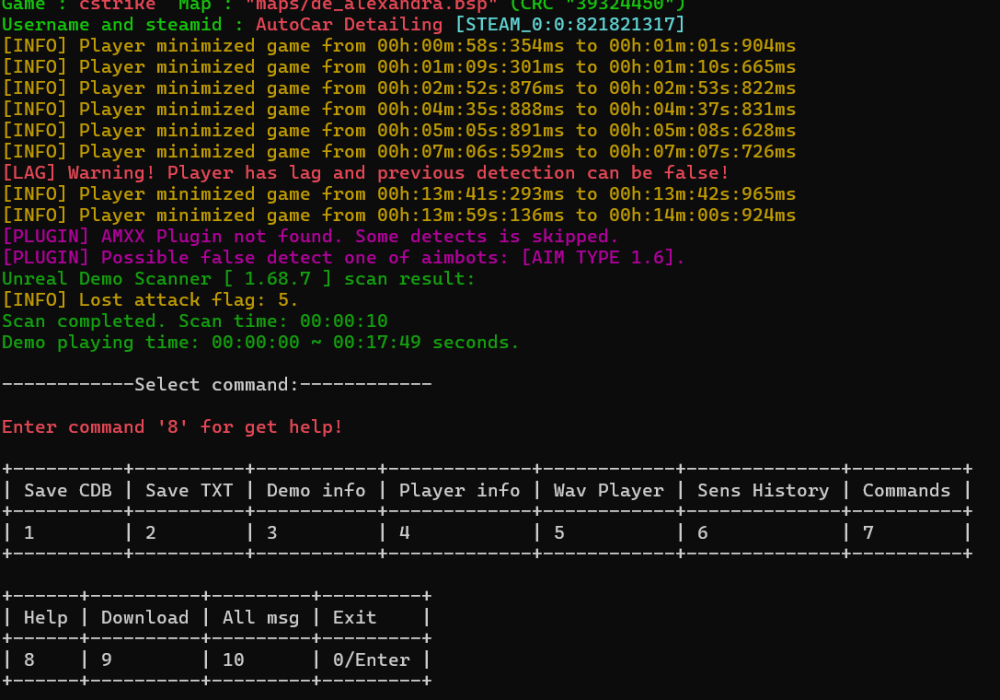Screen dimensions: 1000x700
Task: Click the 'Scan completed. Scan time' line
Action: pyautogui.click(x=195, y=321)
